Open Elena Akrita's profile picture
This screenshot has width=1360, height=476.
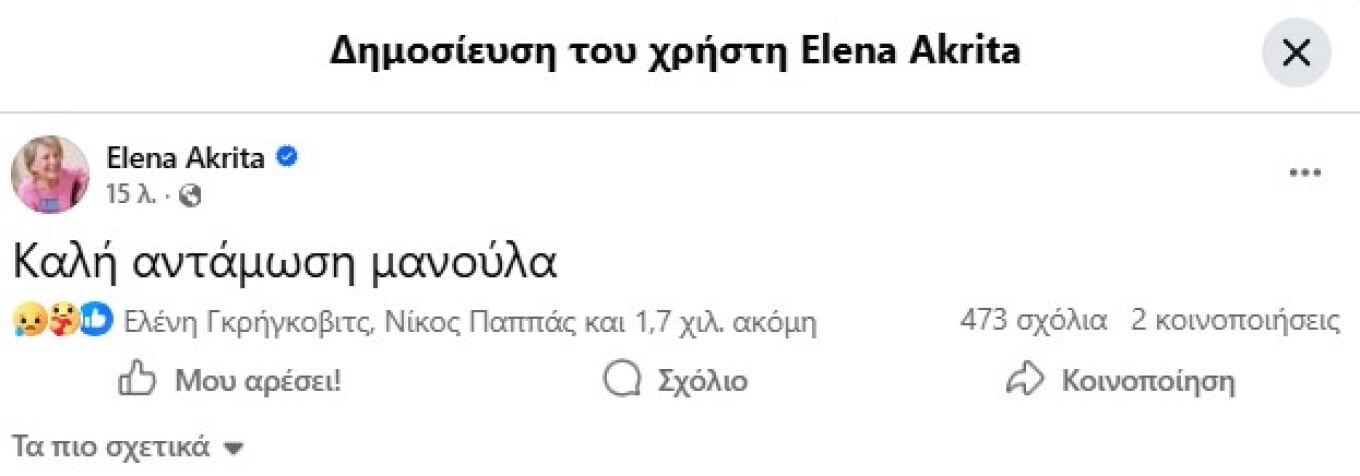tap(49, 174)
